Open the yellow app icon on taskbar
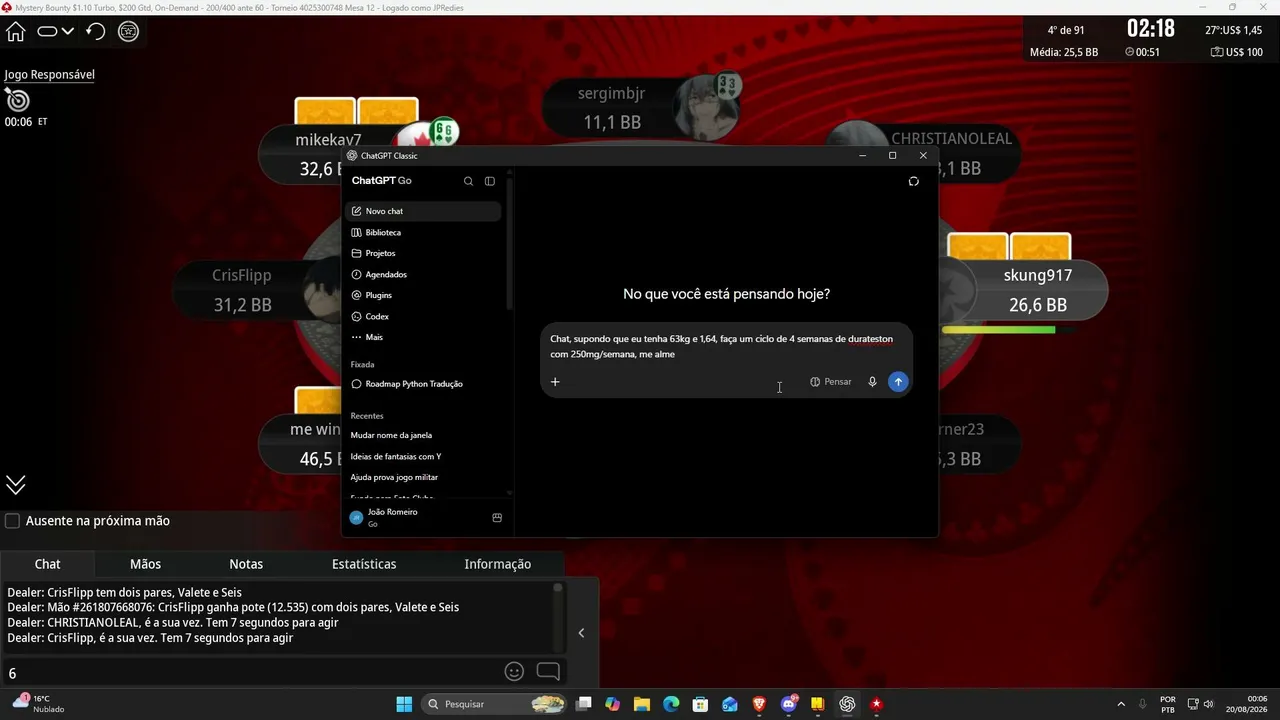 [818, 704]
